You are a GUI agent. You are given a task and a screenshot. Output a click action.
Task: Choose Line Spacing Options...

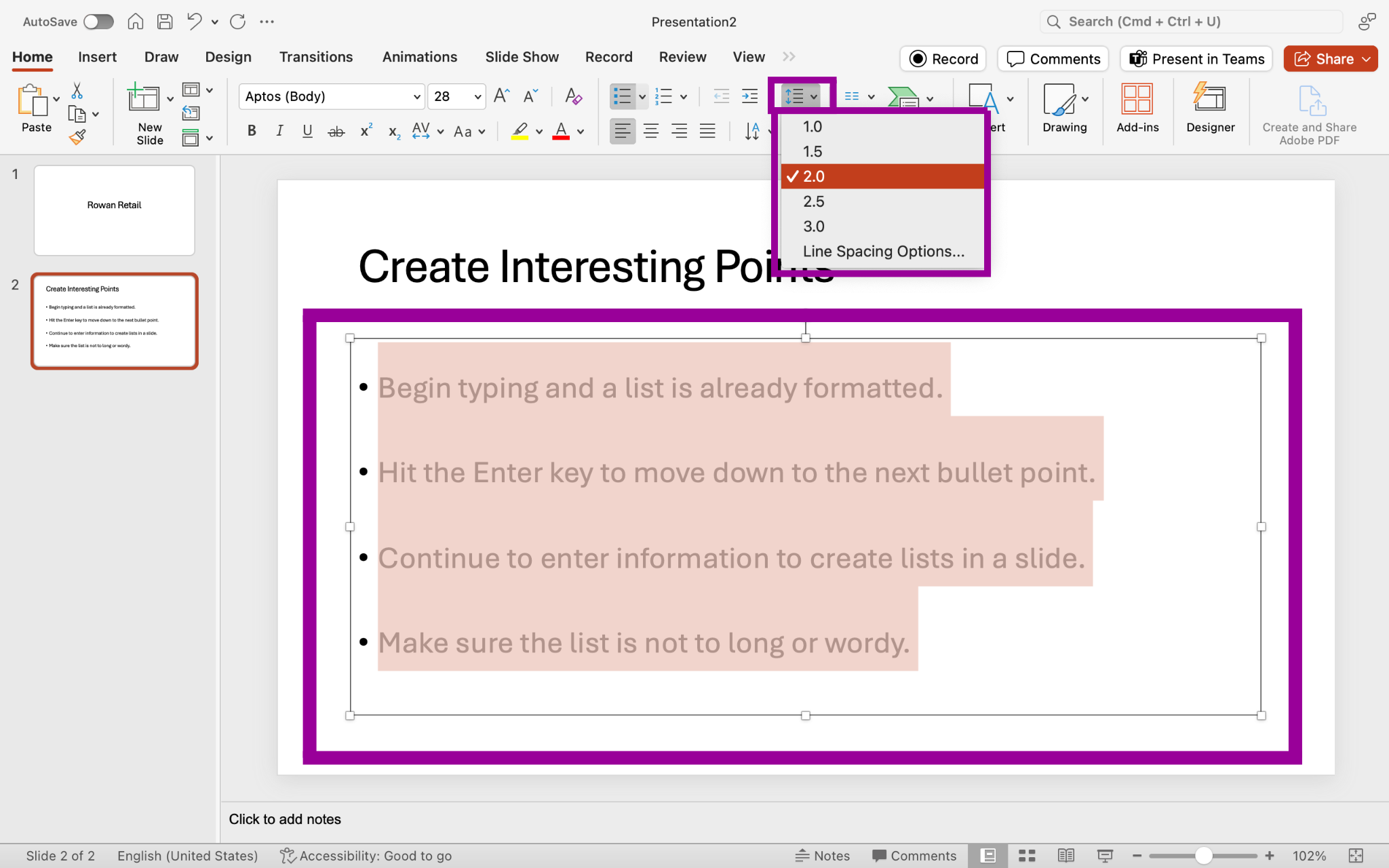coord(882,251)
